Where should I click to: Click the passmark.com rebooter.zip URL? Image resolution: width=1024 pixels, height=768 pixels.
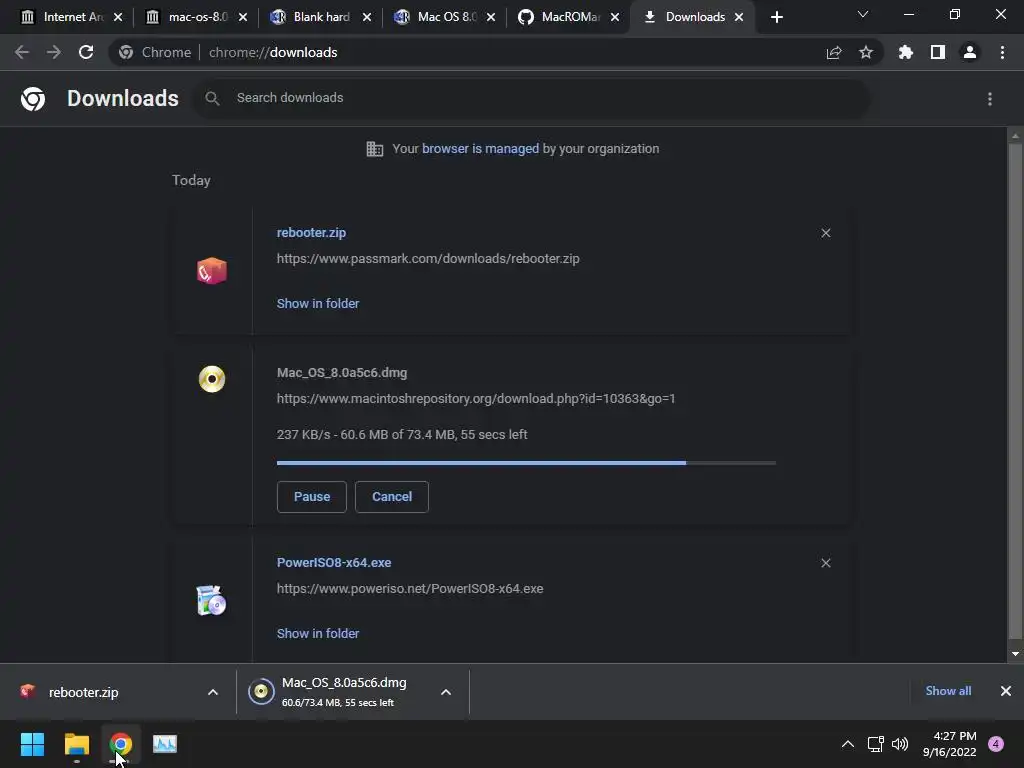(x=428, y=259)
